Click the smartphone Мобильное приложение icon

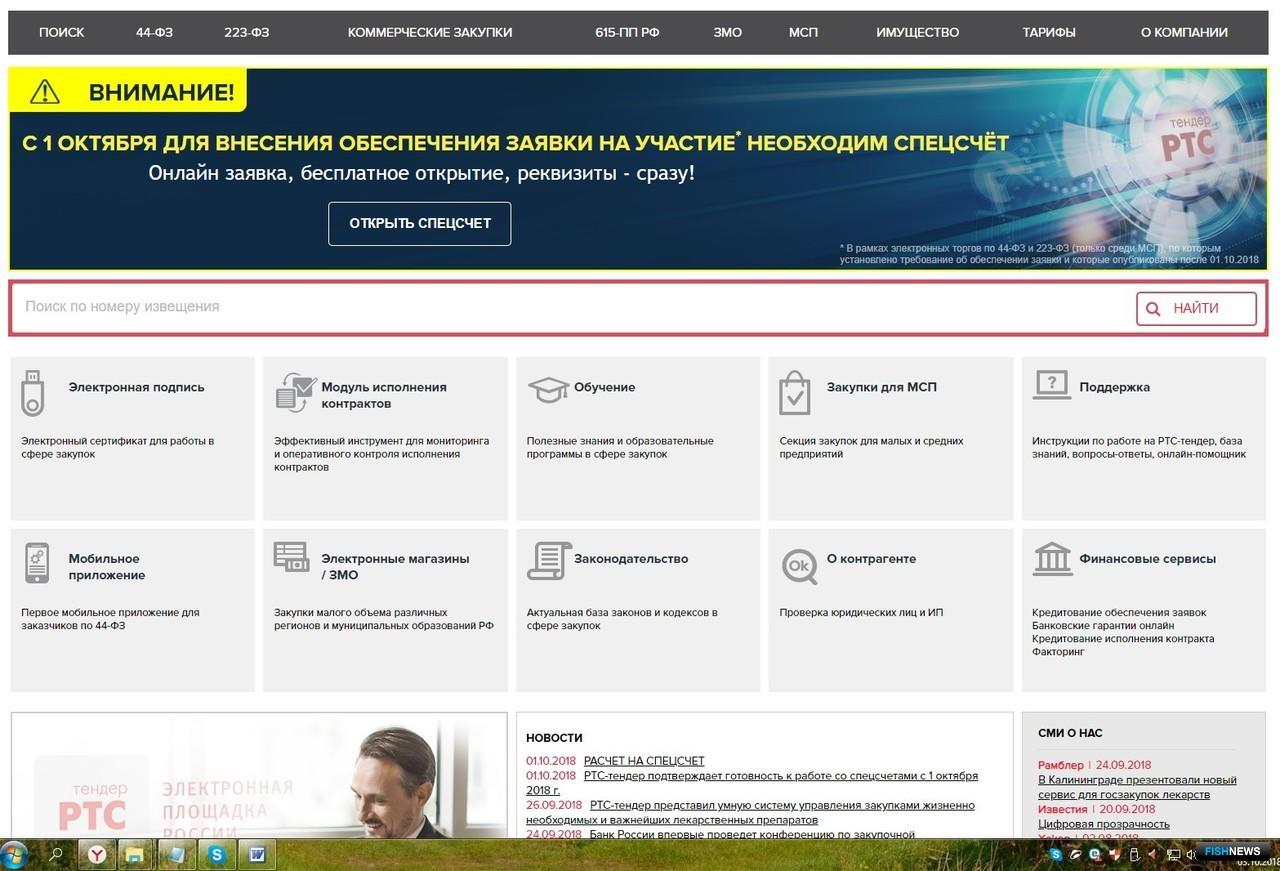pyautogui.click(x=37, y=563)
